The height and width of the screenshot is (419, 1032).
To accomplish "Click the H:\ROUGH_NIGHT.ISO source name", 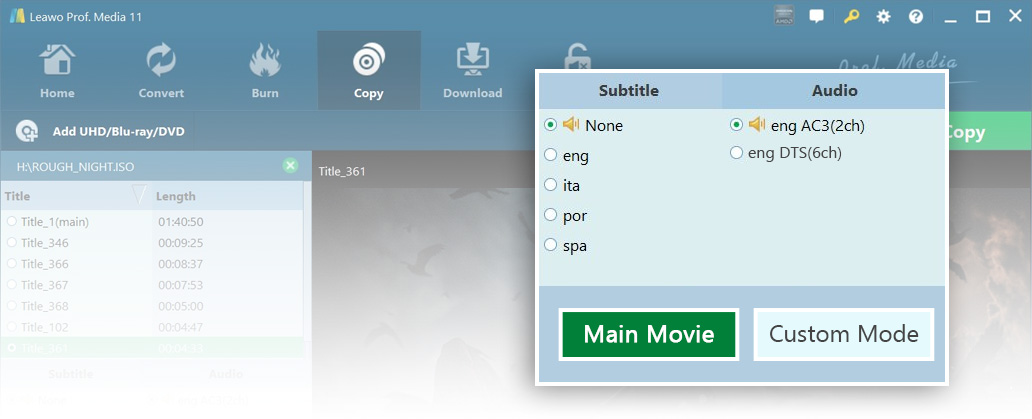I will pos(76,167).
